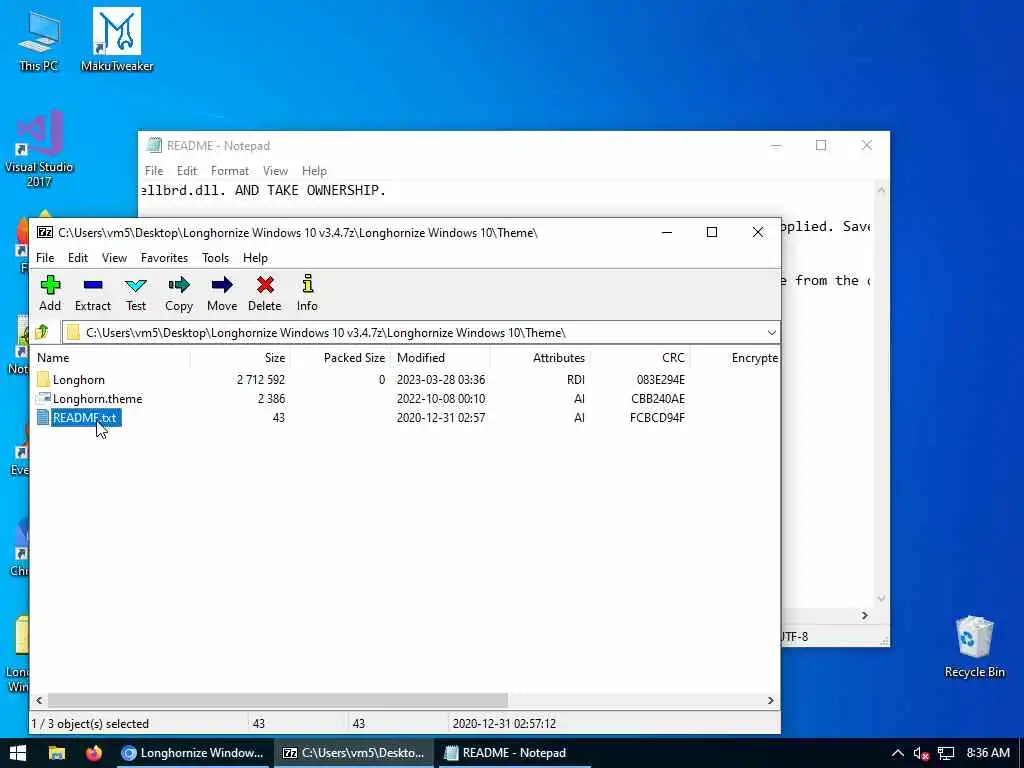Open the Notepad Format menu
Viewport: 1024px width, 768px height.
click(230, 171)
